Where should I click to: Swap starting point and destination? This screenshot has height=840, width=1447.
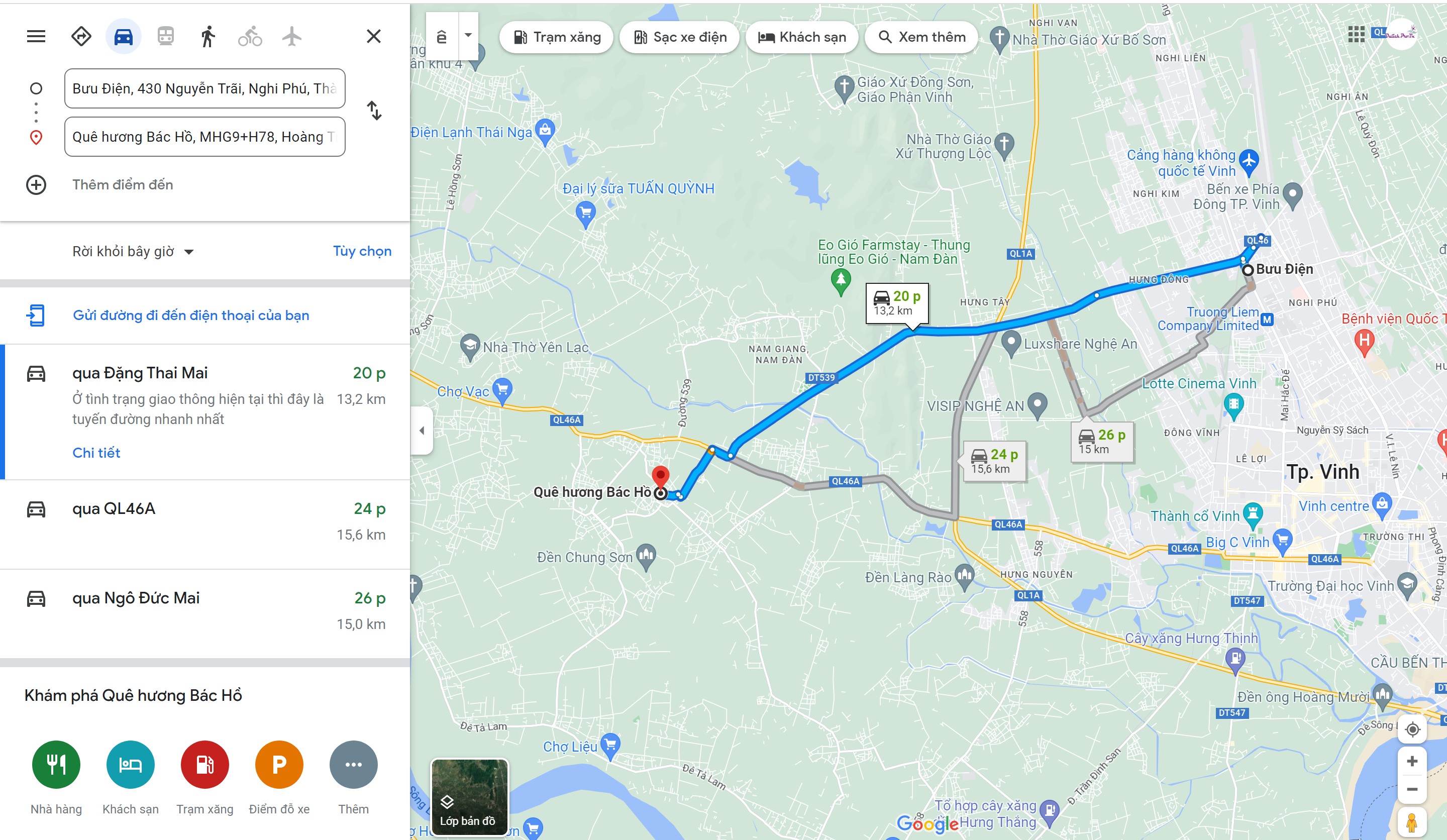tap(374, 110)
